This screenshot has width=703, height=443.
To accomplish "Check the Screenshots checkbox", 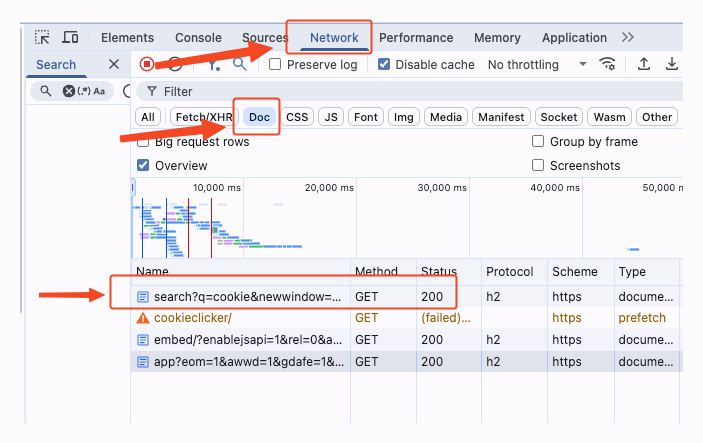I will coord(539,165).
